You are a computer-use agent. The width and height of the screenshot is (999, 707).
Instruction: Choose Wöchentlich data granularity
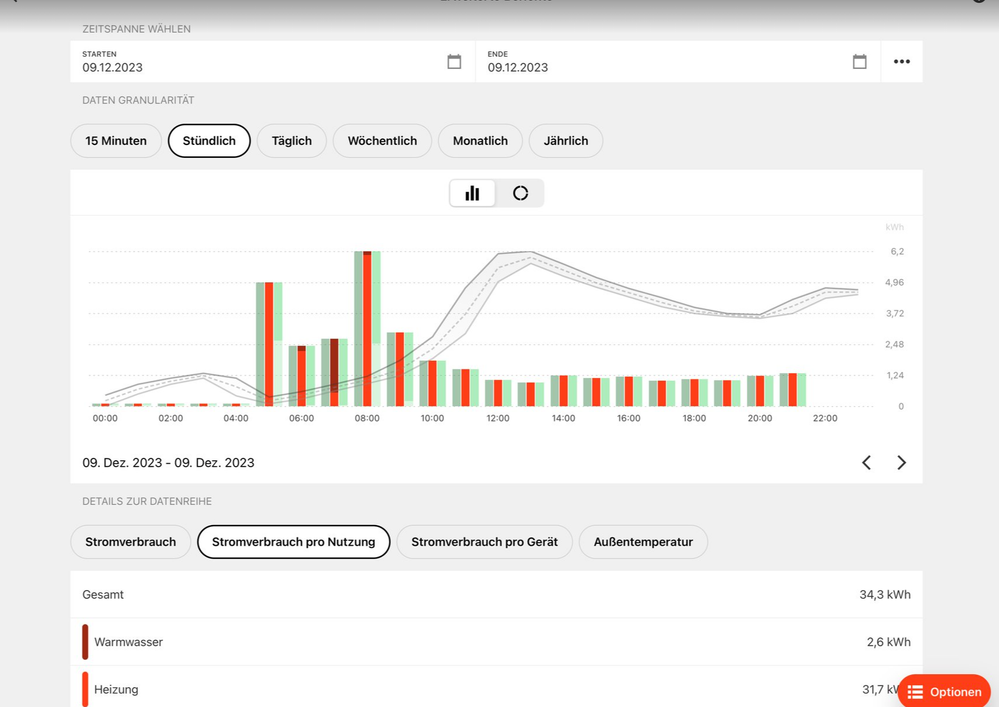click(x=382, y=141)
